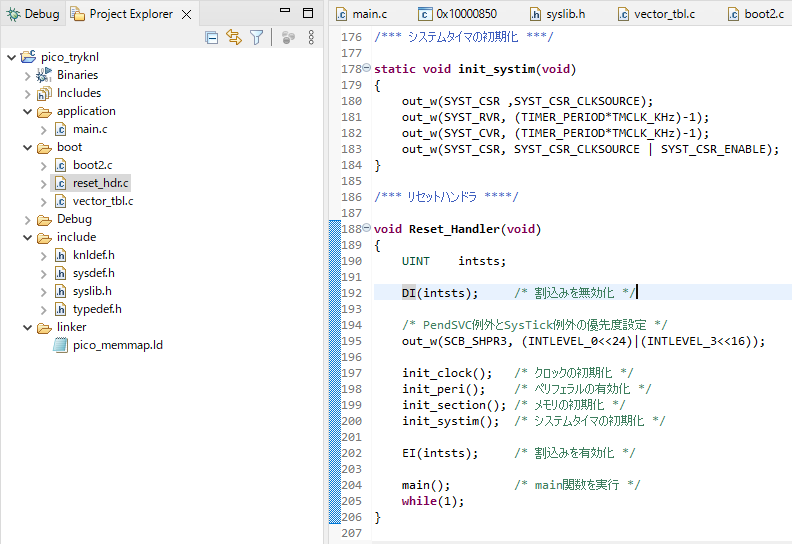The width and height of the screenshot is (792, 544).
Task: Toggle Link with Editor arrows icon
Action: click(x=234, y=37)
